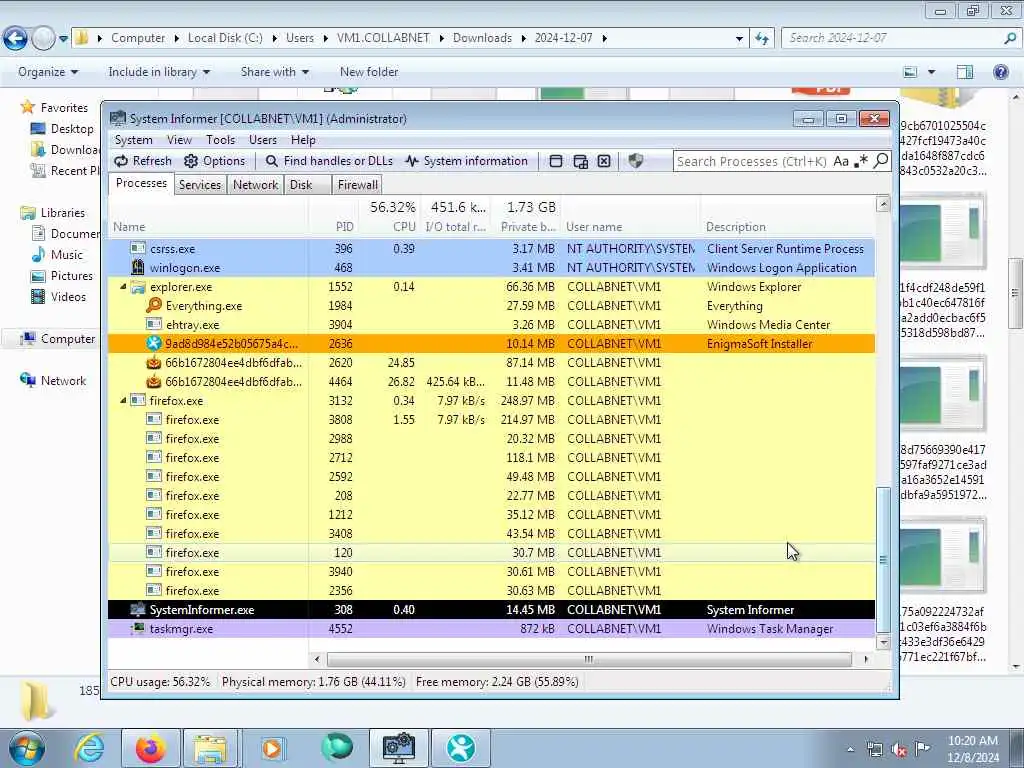Click the process list horizontal scrollbar thumb
Viewport: 1024px width, 768px height.
[x=589, y=659]
